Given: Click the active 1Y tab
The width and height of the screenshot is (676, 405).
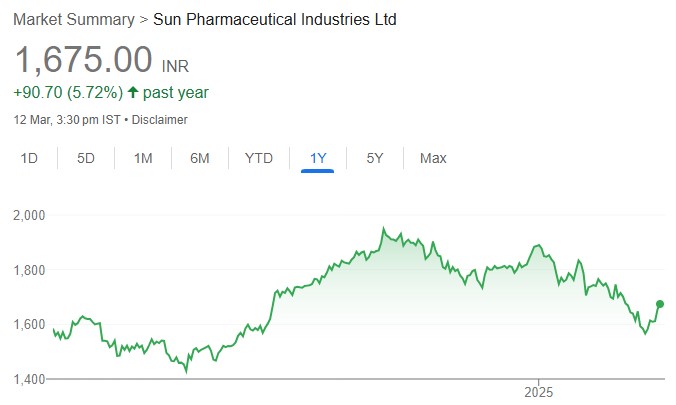Looking at the screenshot, I should click(x=318, y=158).
